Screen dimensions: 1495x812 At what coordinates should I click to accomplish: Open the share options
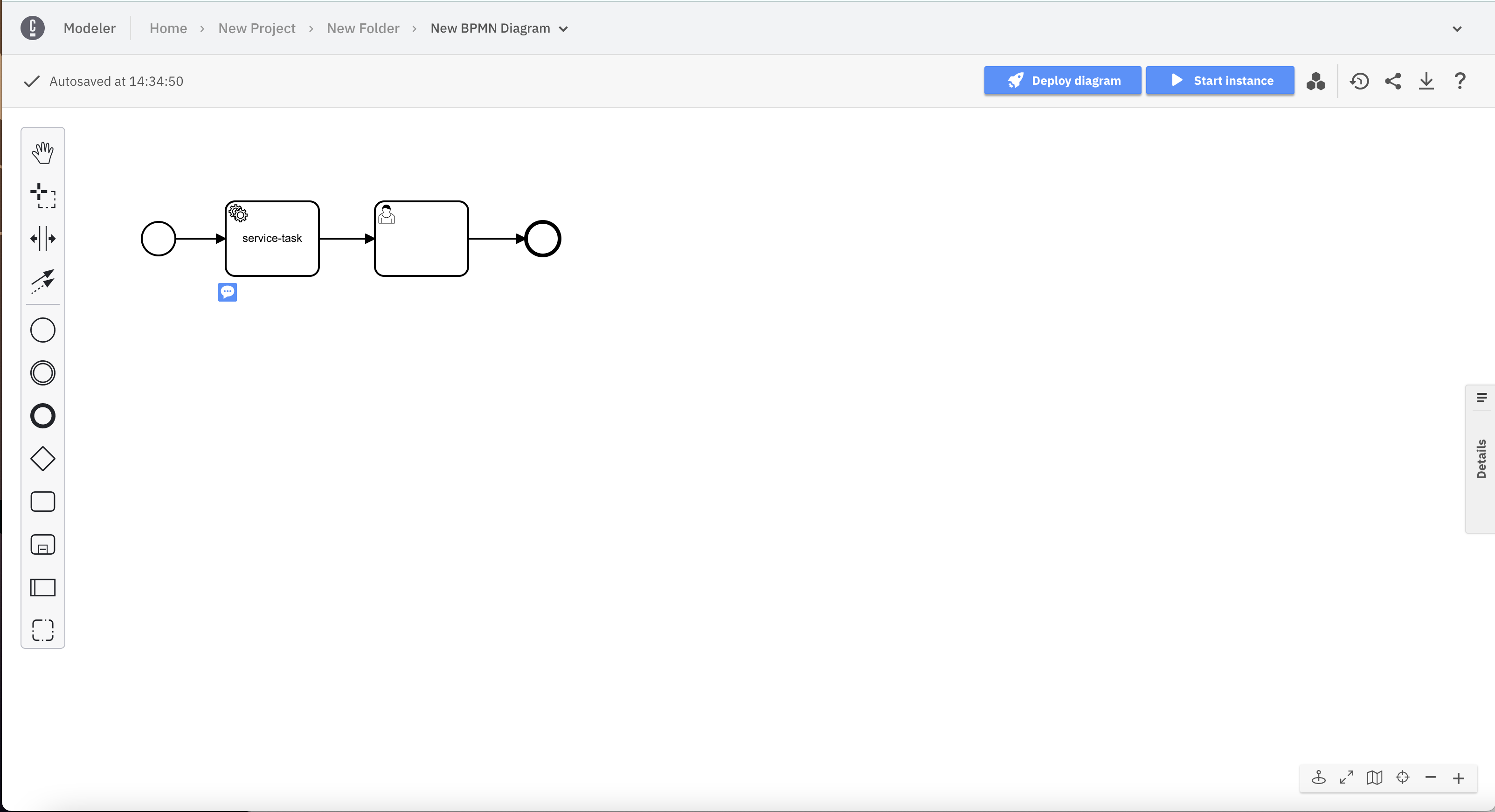coord(1393,81)
